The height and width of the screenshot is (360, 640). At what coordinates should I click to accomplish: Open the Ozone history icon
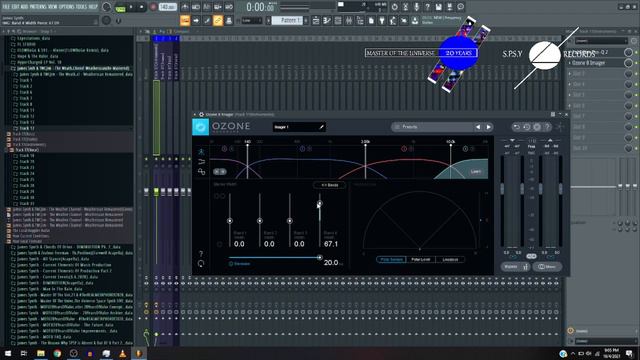(x=527, y=127)
